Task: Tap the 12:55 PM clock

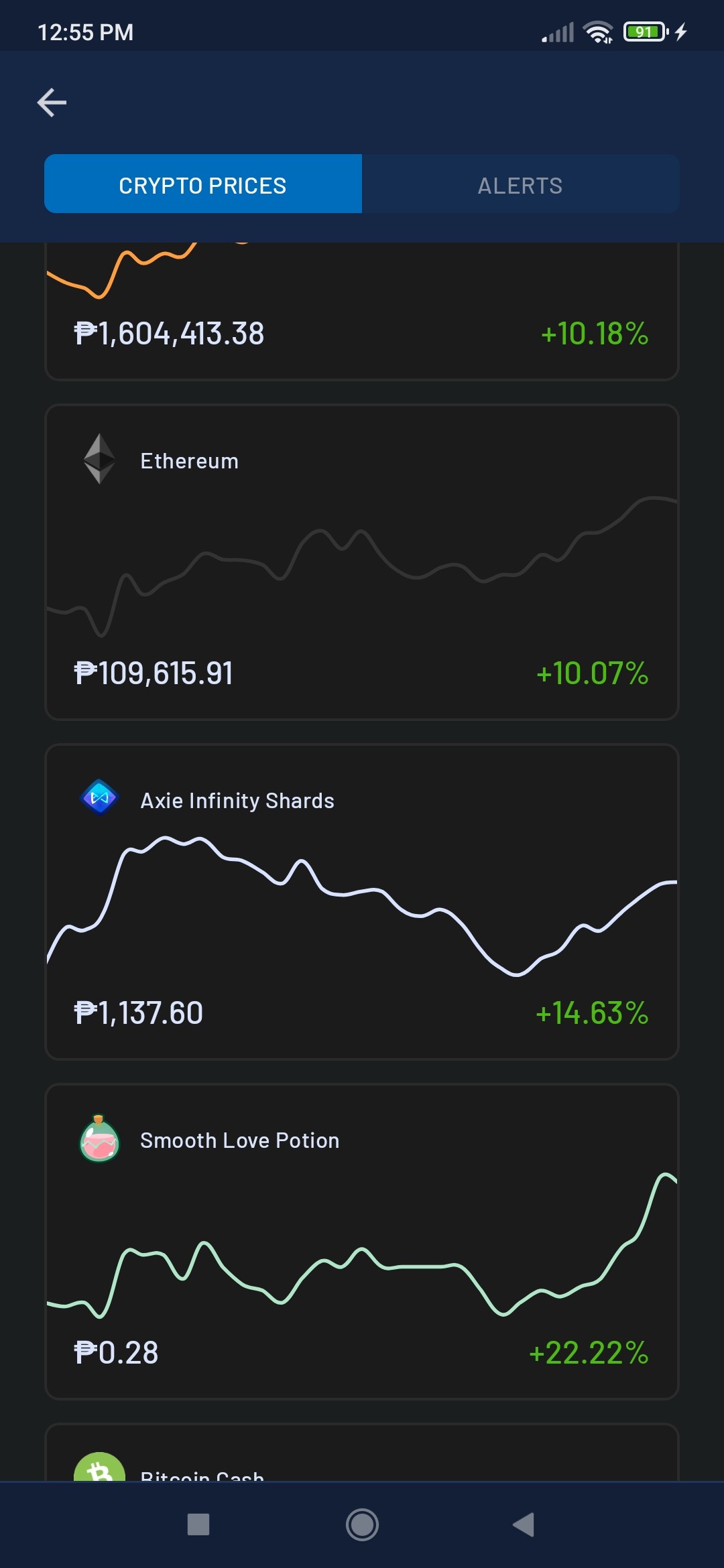Action: (x=86, y=32)
